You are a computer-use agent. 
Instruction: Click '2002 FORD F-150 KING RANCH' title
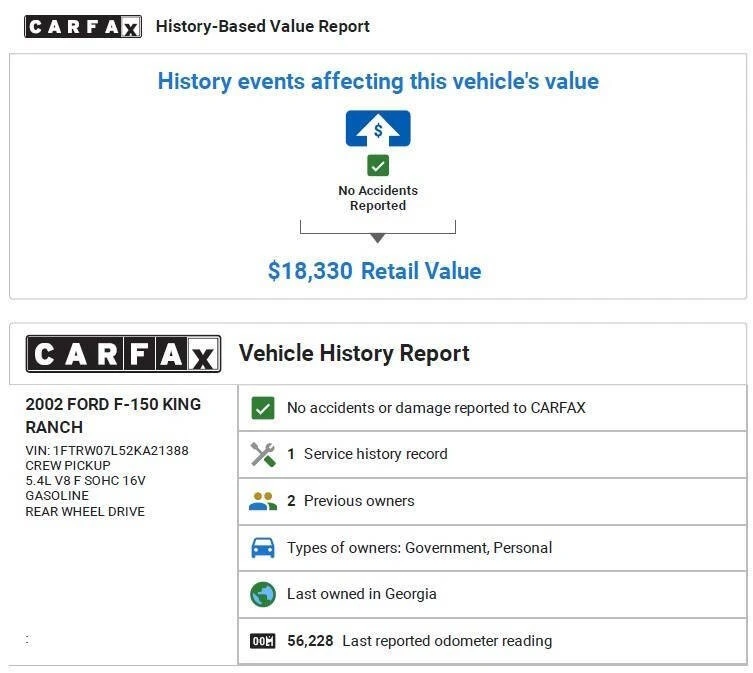tap(113, 416)
